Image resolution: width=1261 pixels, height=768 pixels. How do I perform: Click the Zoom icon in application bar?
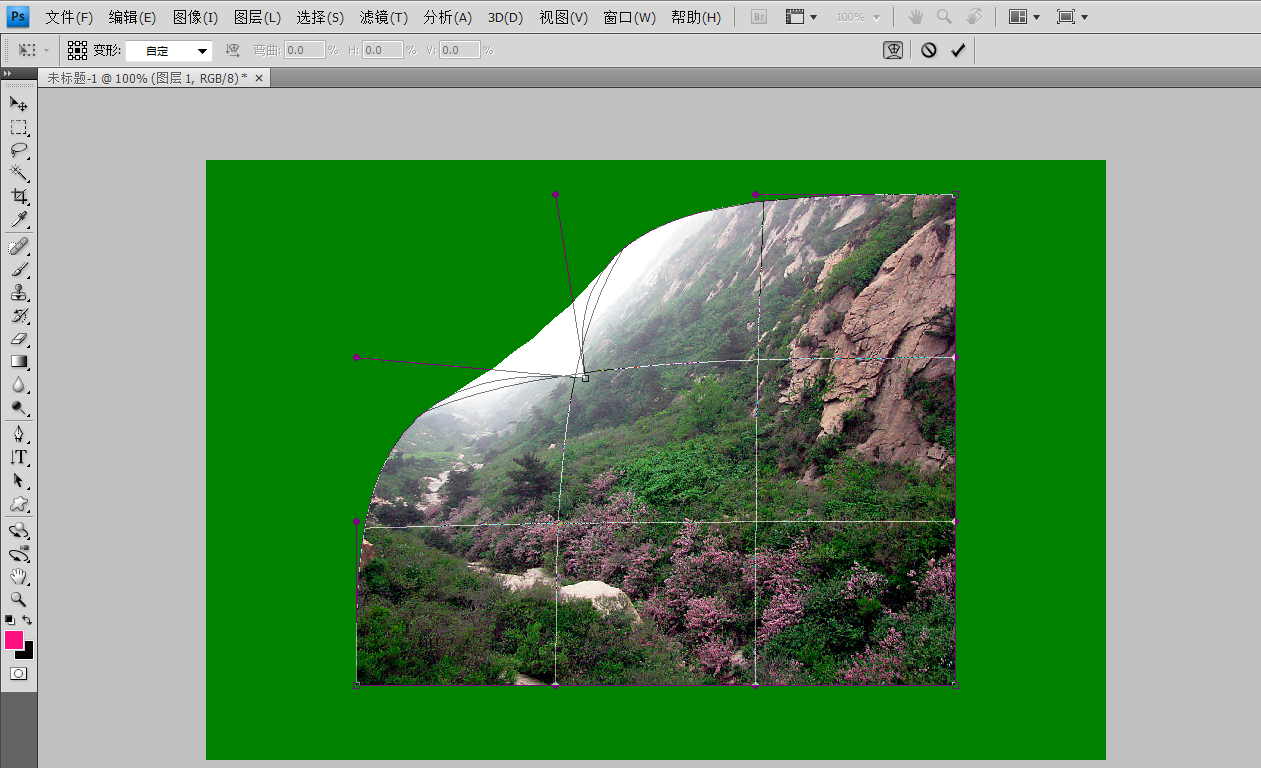(944, 17)
